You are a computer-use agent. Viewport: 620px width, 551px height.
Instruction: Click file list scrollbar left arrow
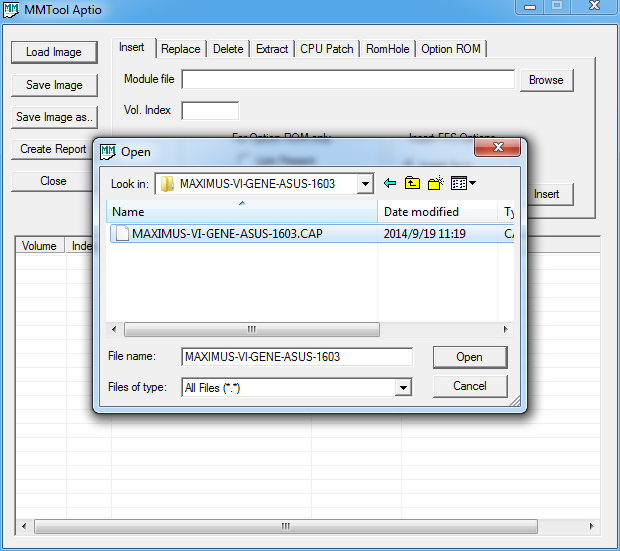point(114,329)
